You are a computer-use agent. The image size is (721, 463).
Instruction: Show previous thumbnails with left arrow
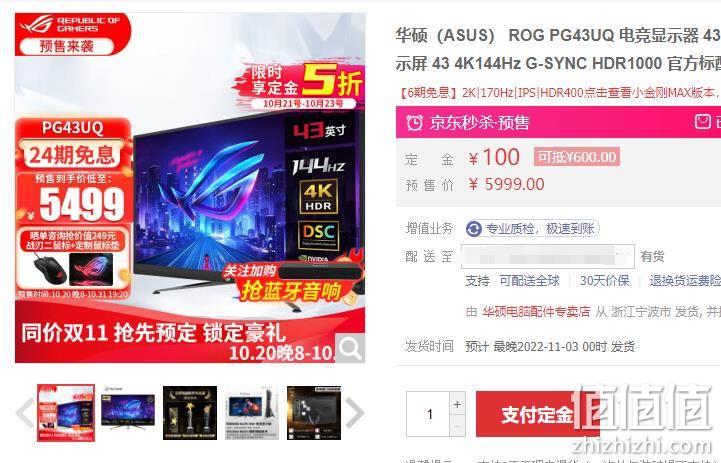25,412
